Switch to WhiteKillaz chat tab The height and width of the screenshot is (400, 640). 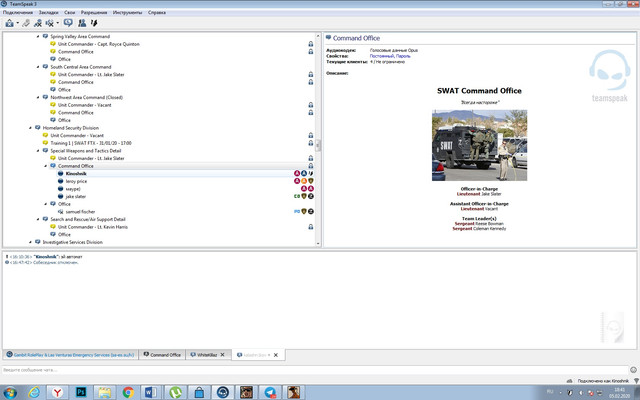[x=208, y=355]
